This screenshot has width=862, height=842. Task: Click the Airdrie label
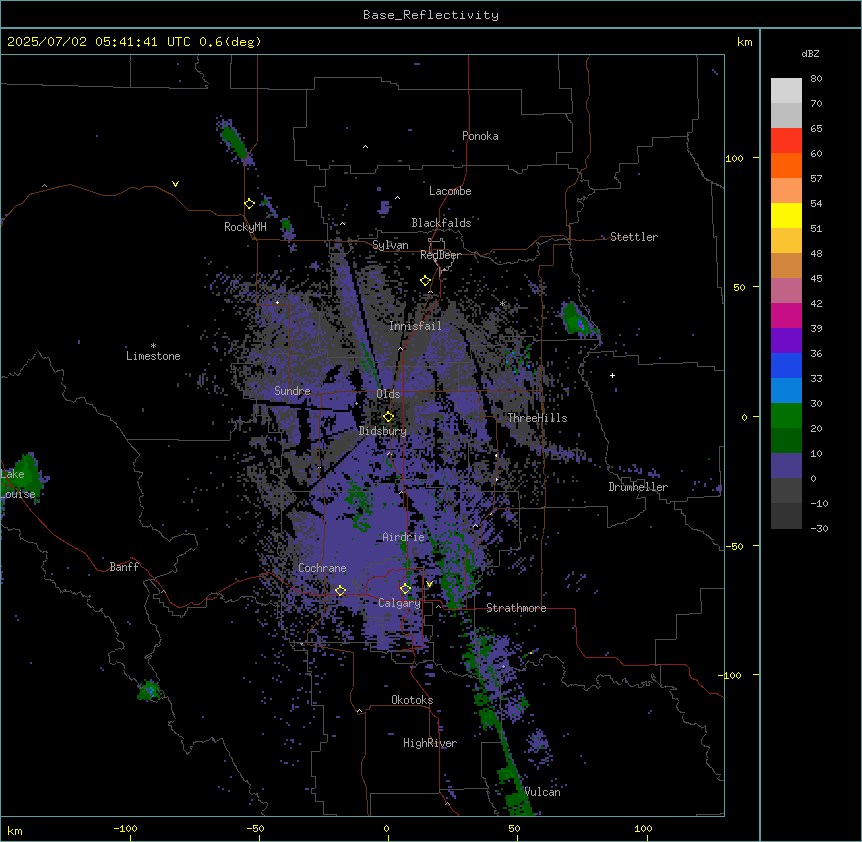(403, 537)
